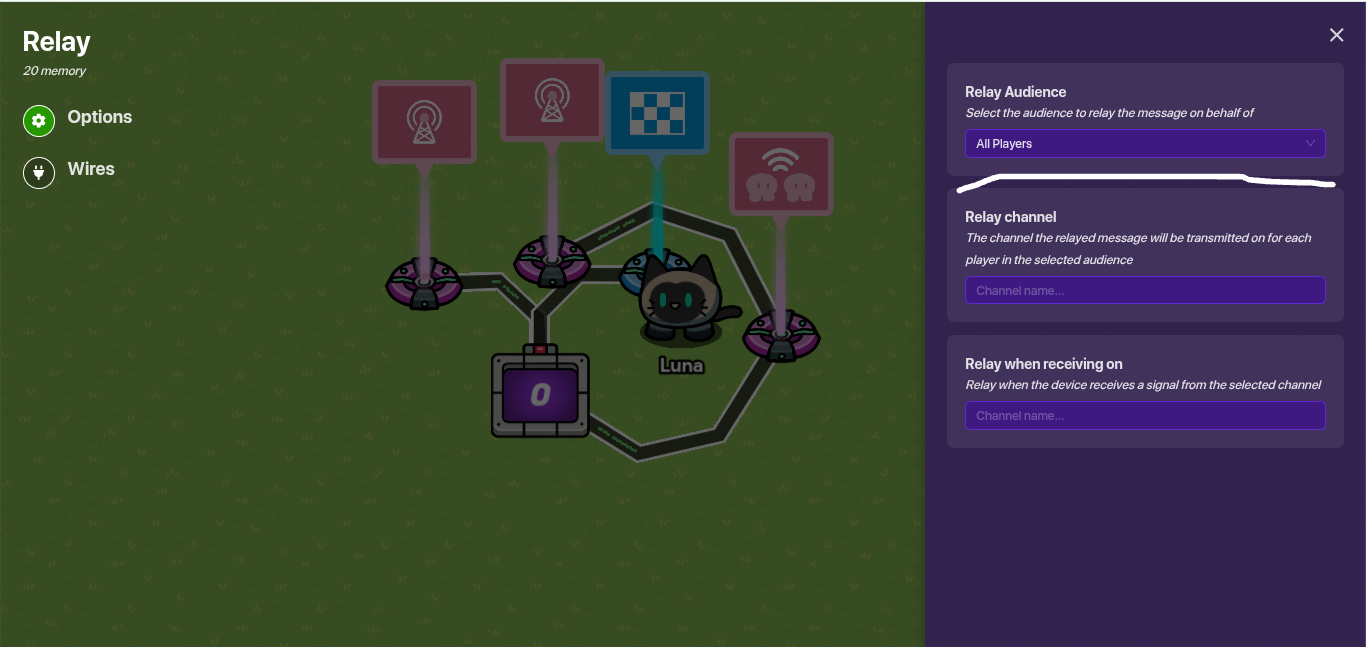Click the Luna cat character
The image size is (1366, 647).
click(682, 300)
